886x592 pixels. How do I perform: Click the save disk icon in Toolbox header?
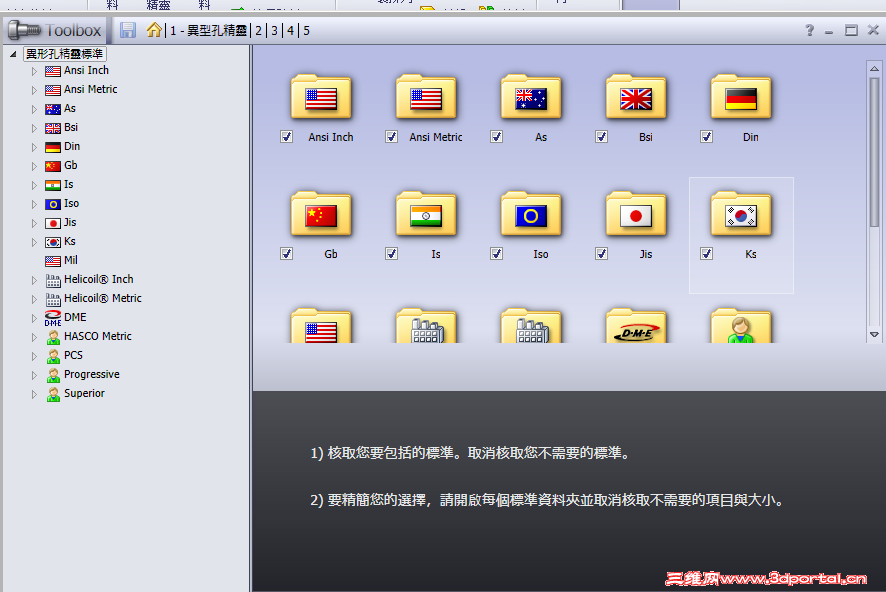tap(128, 30)
